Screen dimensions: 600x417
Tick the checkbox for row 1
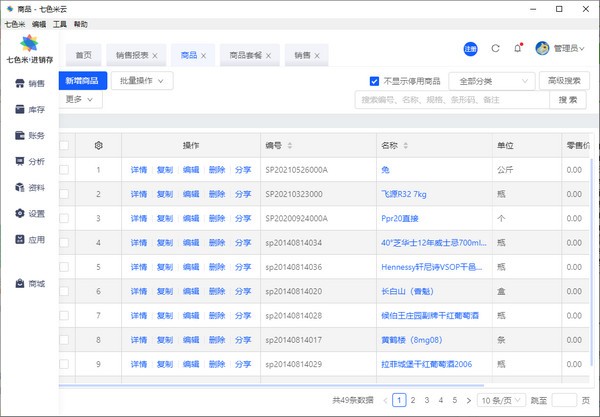[65, 170]
